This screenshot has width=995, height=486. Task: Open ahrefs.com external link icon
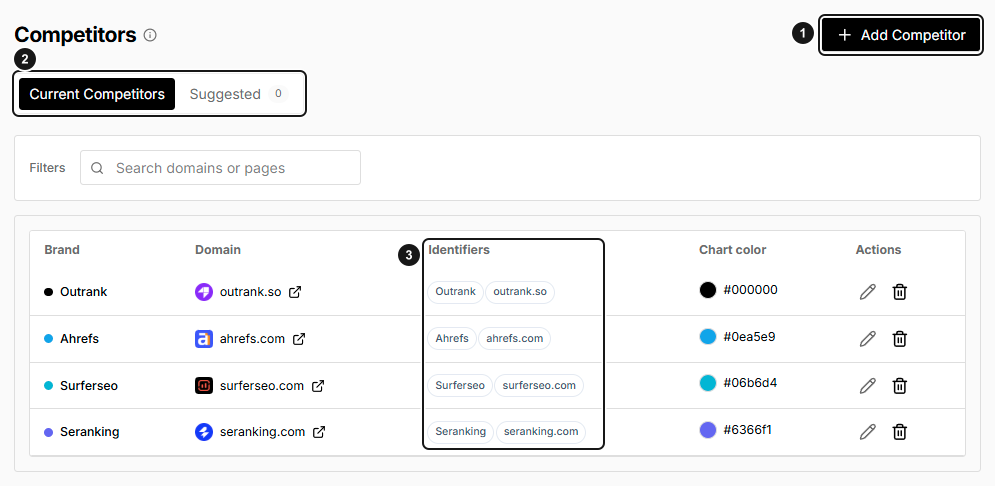point(299,339)
